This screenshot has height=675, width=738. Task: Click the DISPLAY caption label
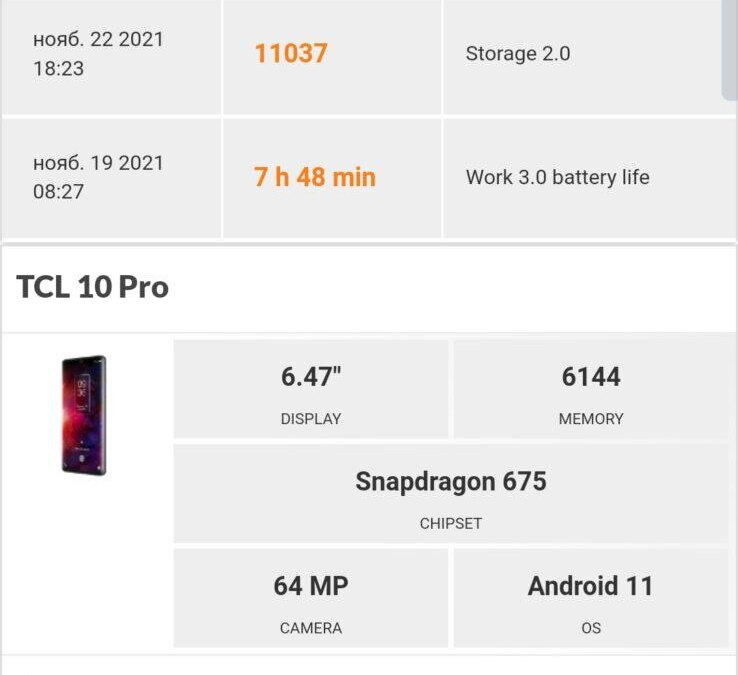[311, 419]
